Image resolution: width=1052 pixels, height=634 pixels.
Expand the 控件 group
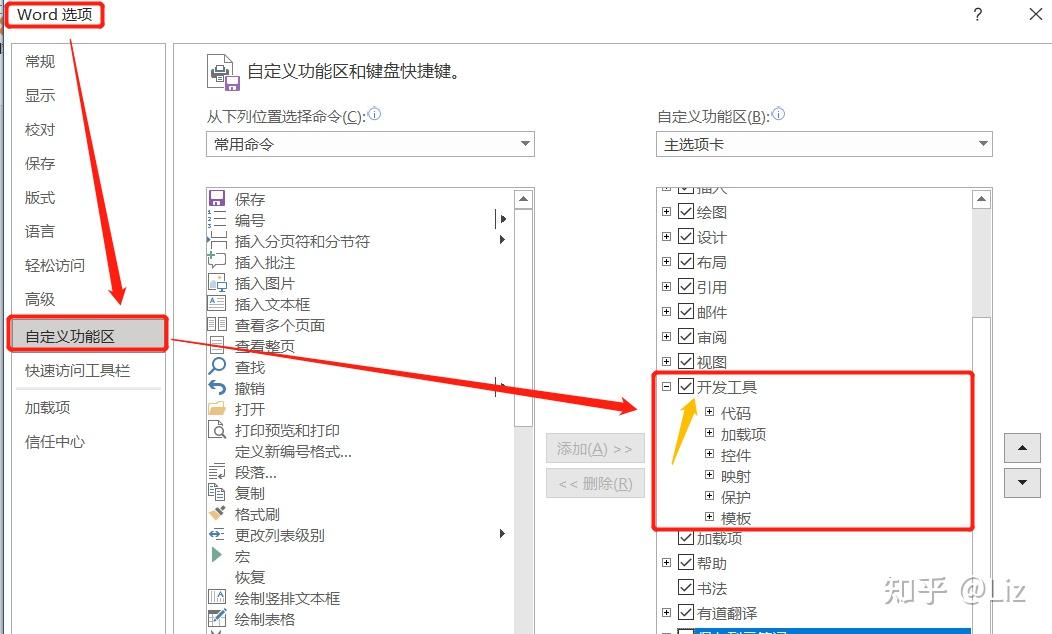click(709, 454)
